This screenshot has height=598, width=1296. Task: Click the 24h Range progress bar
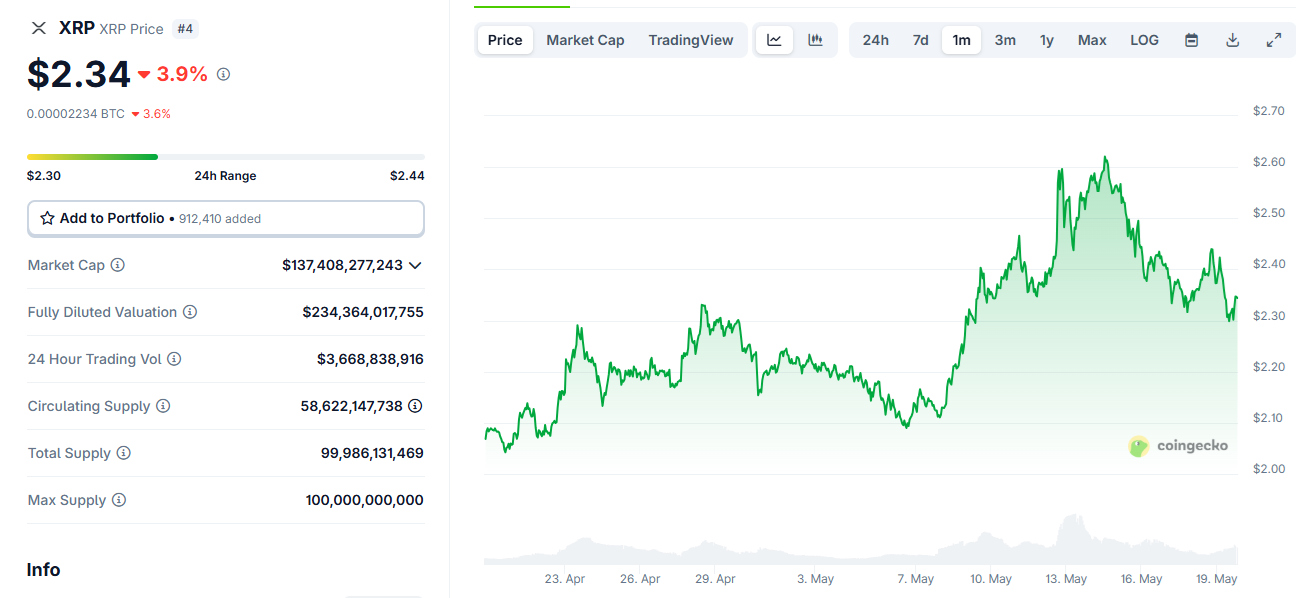(x=226, y=157)
